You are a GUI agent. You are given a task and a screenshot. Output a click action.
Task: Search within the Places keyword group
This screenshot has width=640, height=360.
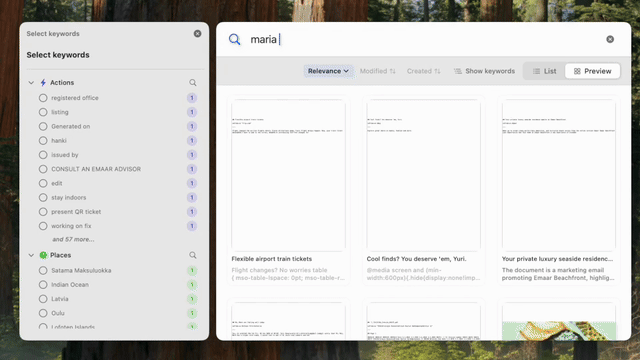pos(193,255)
